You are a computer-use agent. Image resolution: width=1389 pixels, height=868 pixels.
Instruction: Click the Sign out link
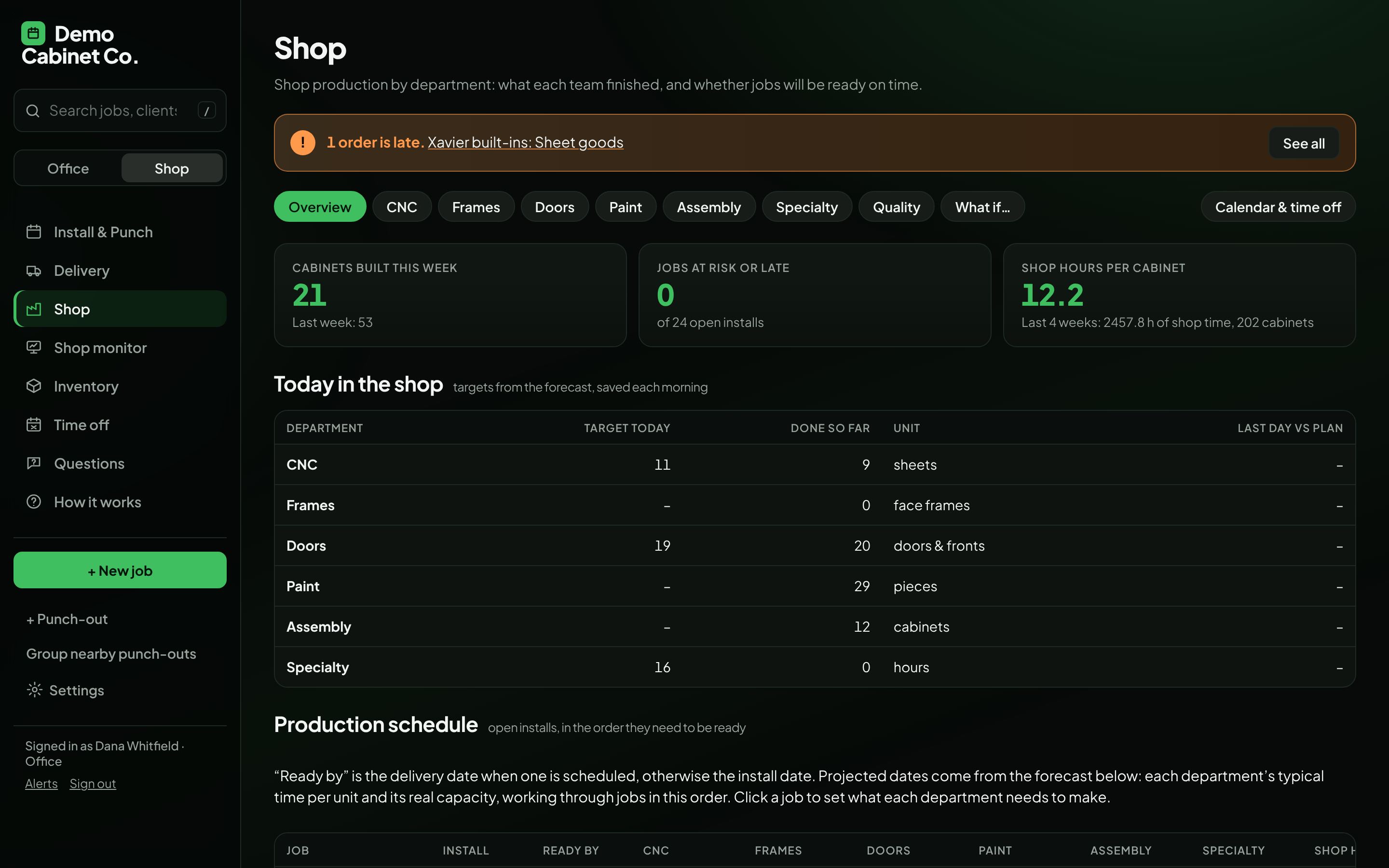93,784
